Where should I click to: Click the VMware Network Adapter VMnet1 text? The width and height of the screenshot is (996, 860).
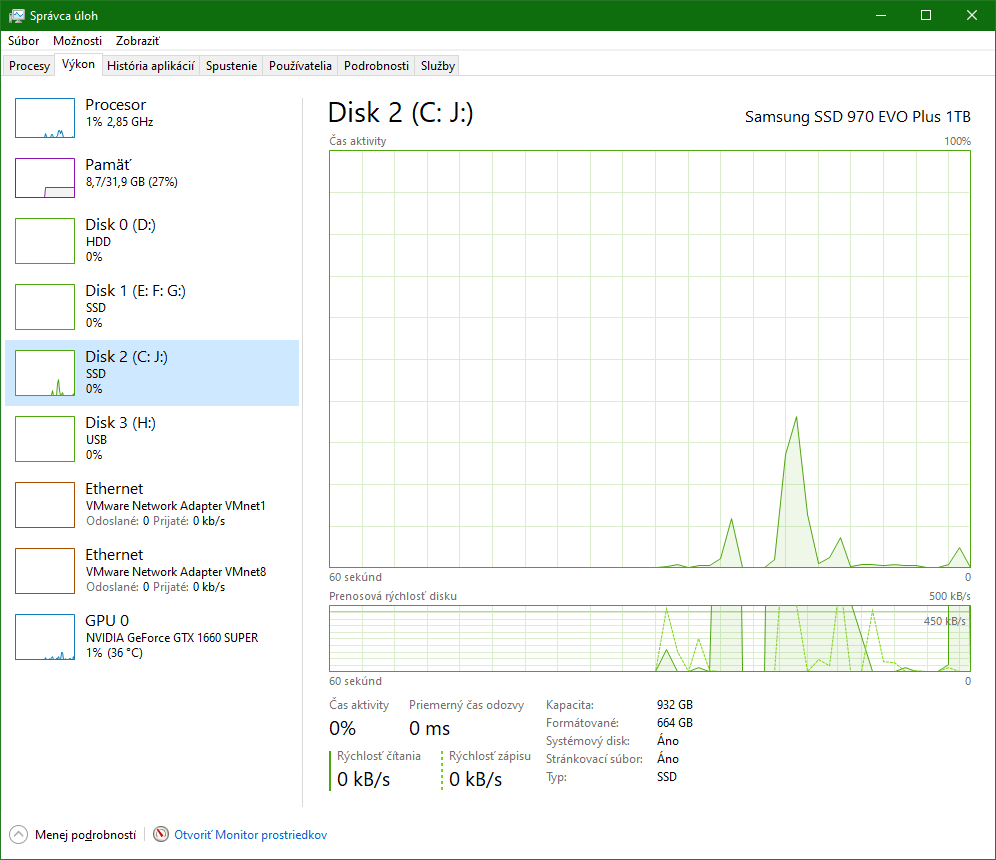coord(175,506)
